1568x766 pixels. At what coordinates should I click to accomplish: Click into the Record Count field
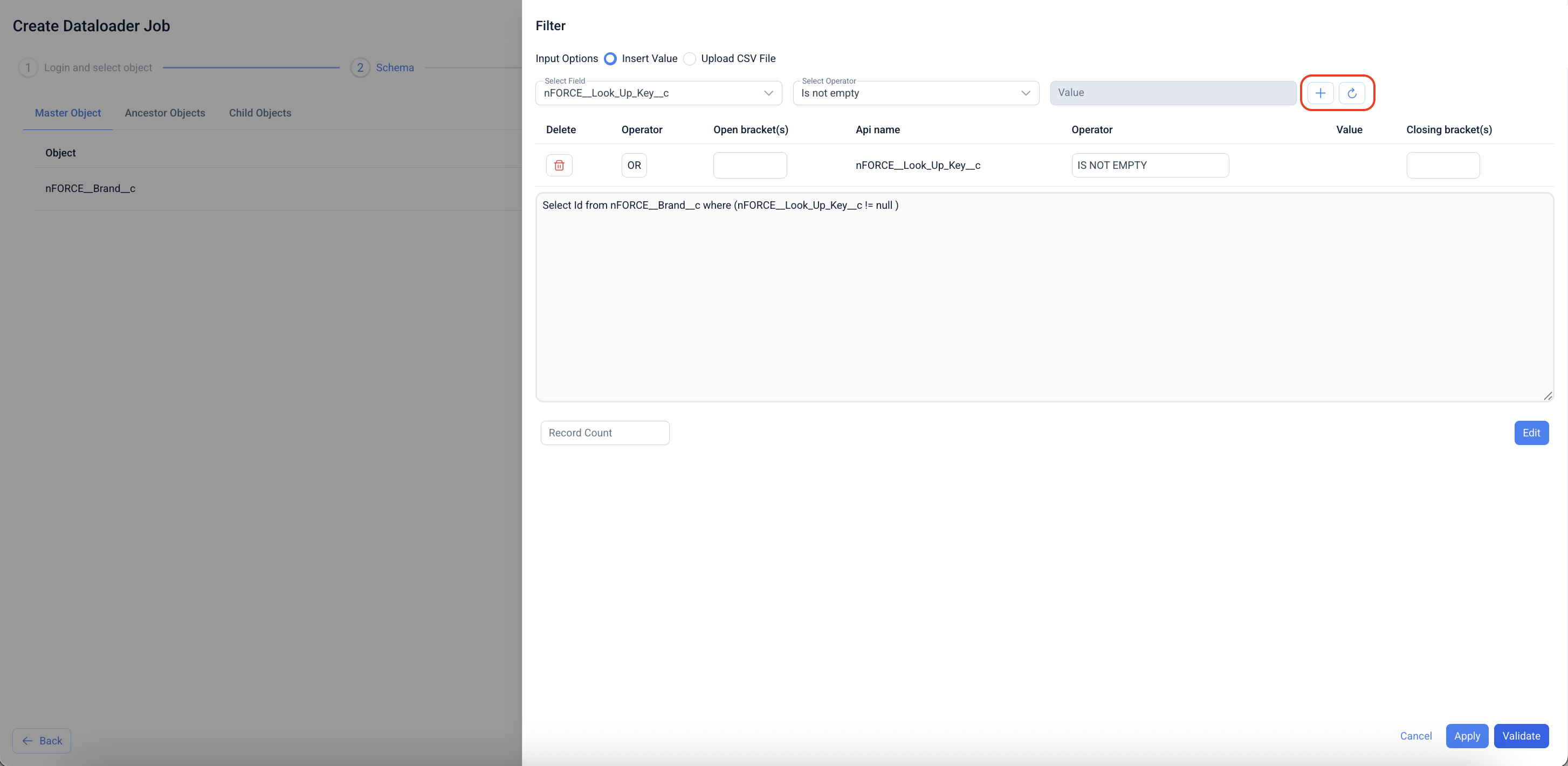(604, 432)
